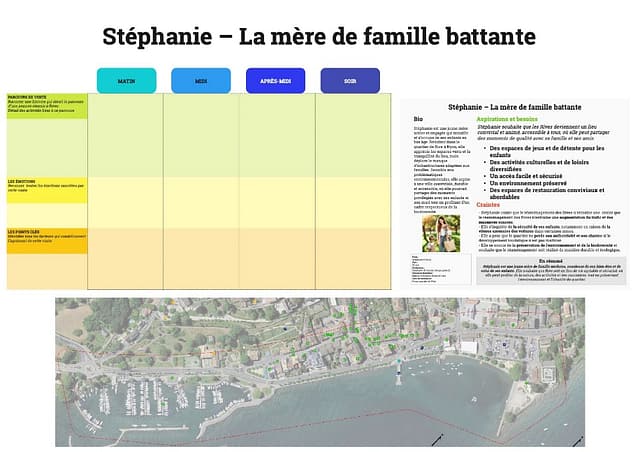Viewport: 640px width, 452px height.
Task: Click the MATIN column header button
Action: click(x=126, y=81)
